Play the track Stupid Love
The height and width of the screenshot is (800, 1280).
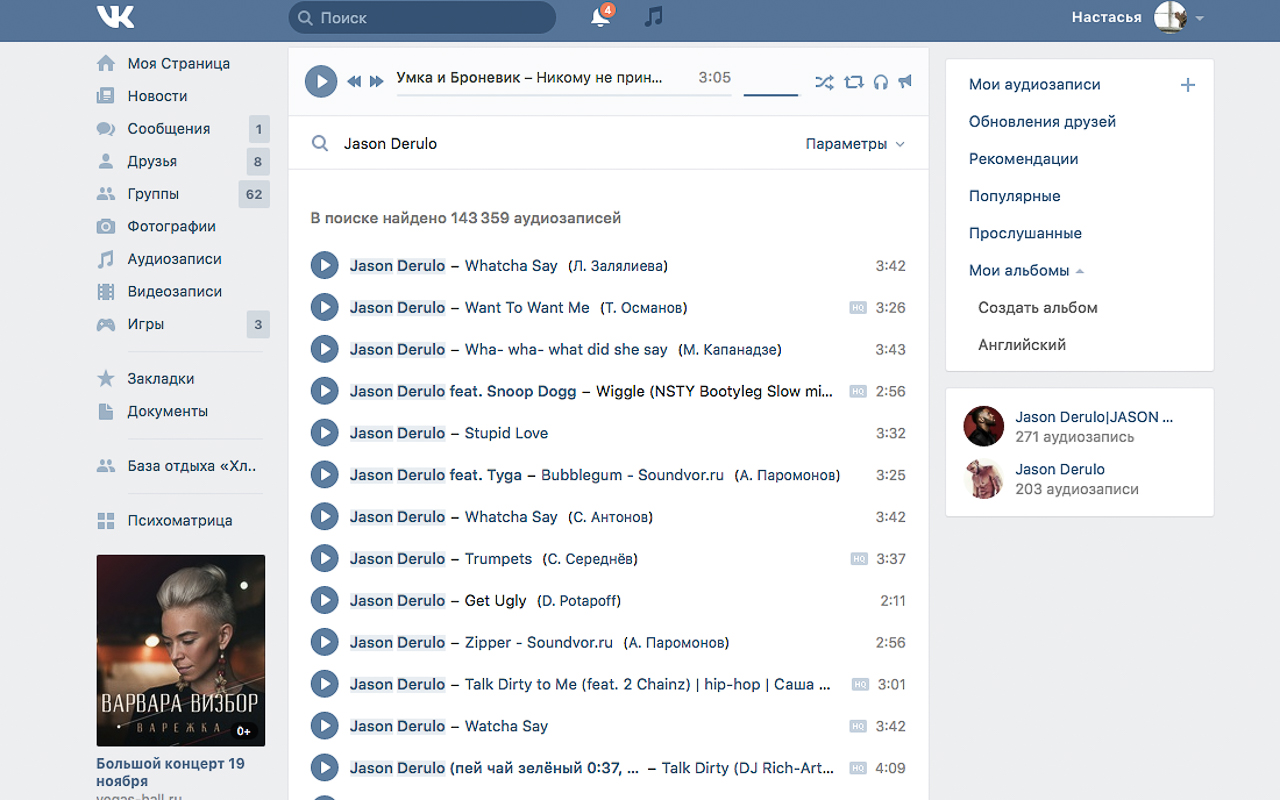[x=324, y=433]
